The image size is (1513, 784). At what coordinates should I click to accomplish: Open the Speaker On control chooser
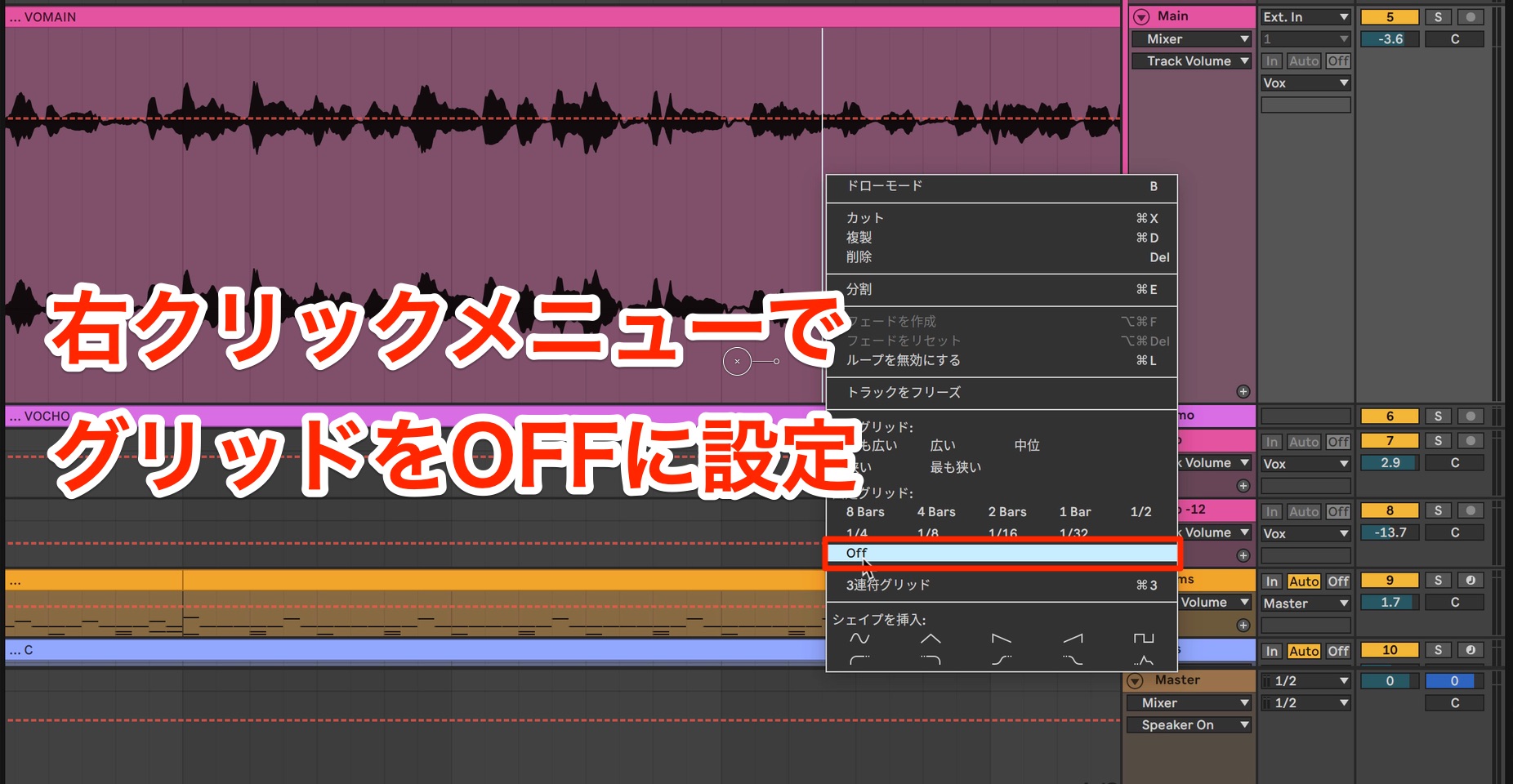coord(1189,725)
